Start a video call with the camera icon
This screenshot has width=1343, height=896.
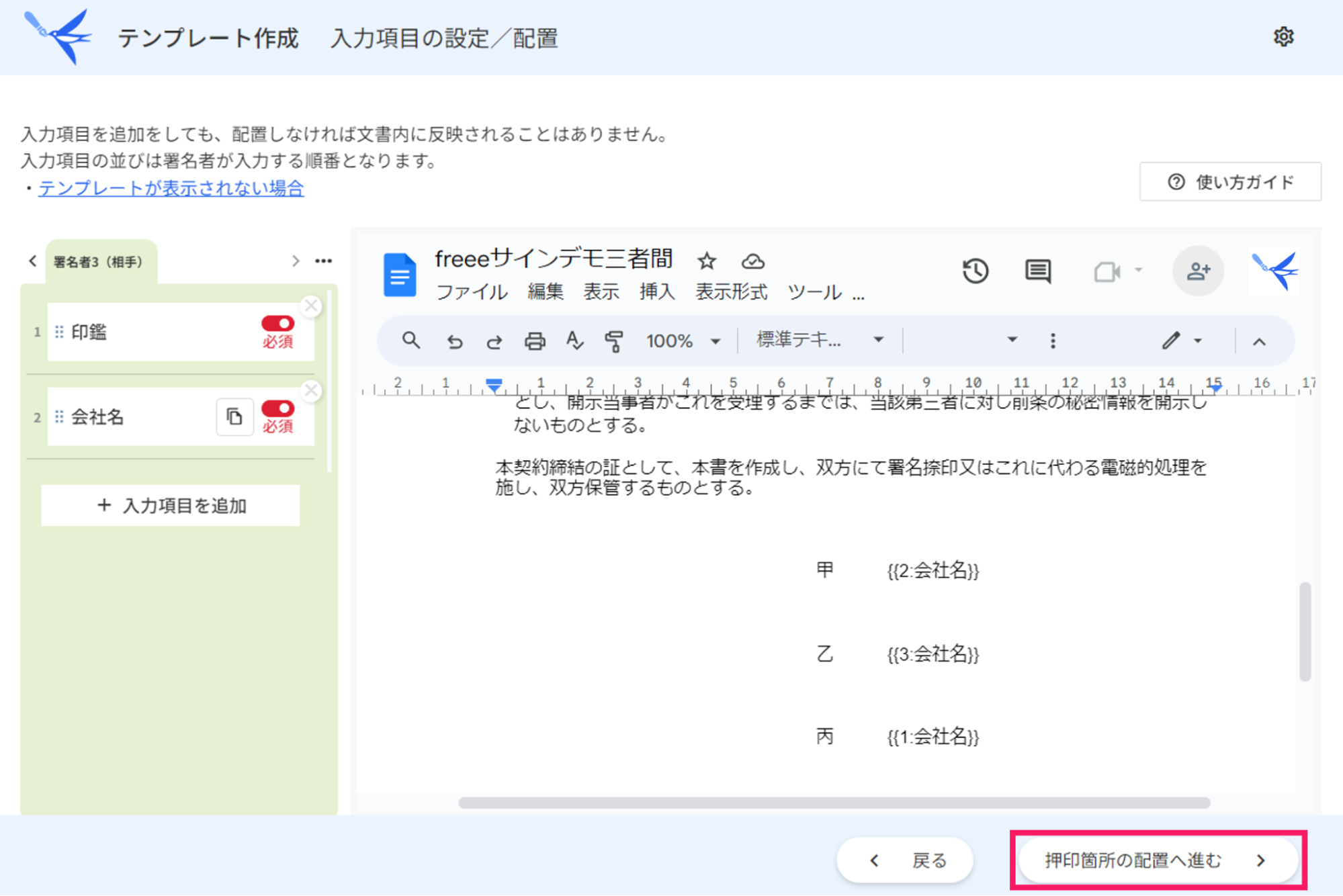click(x=1107, y=272)
